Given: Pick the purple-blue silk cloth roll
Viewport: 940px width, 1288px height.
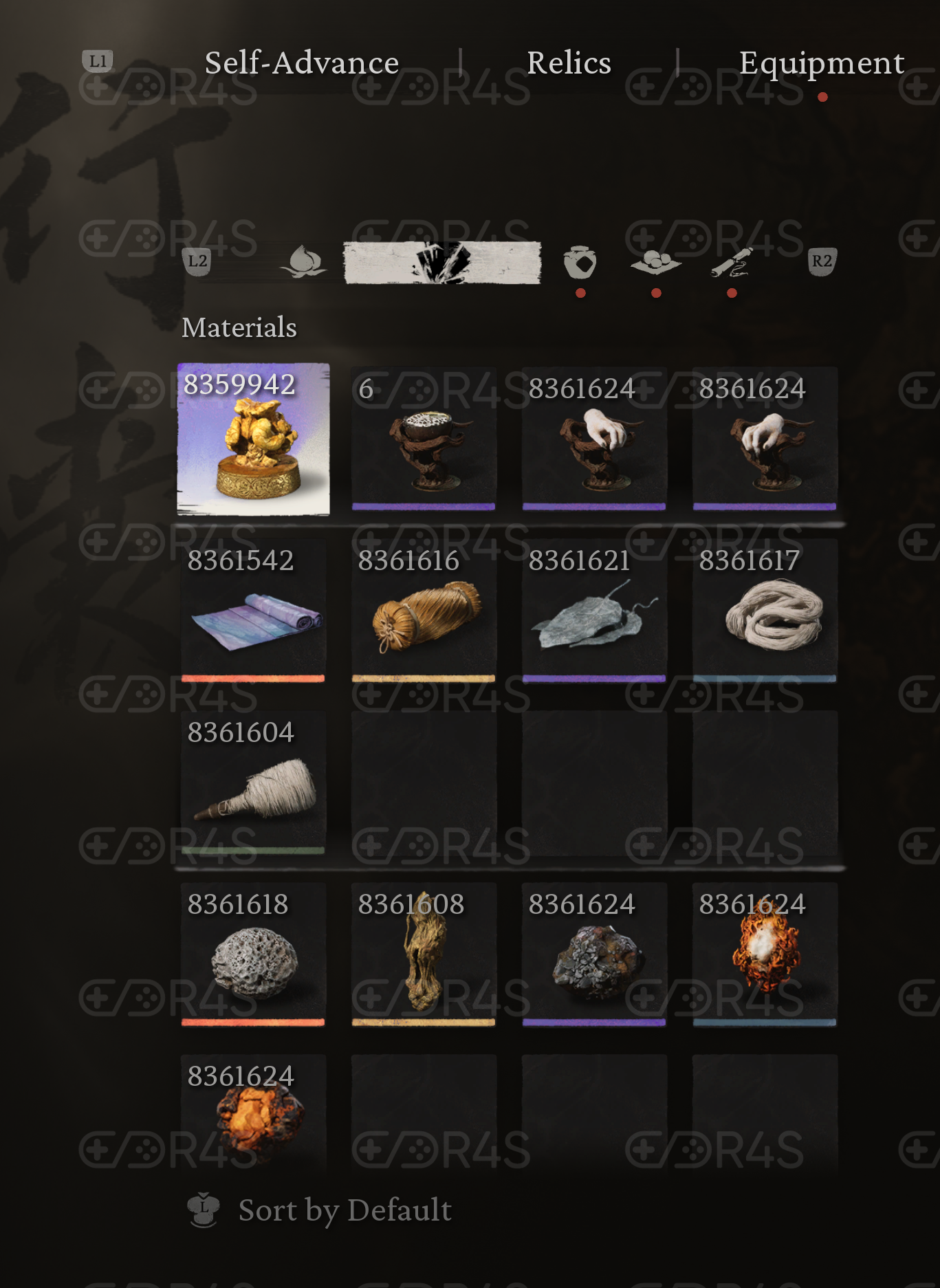Looking at the screenshot, I should [253, 611].
